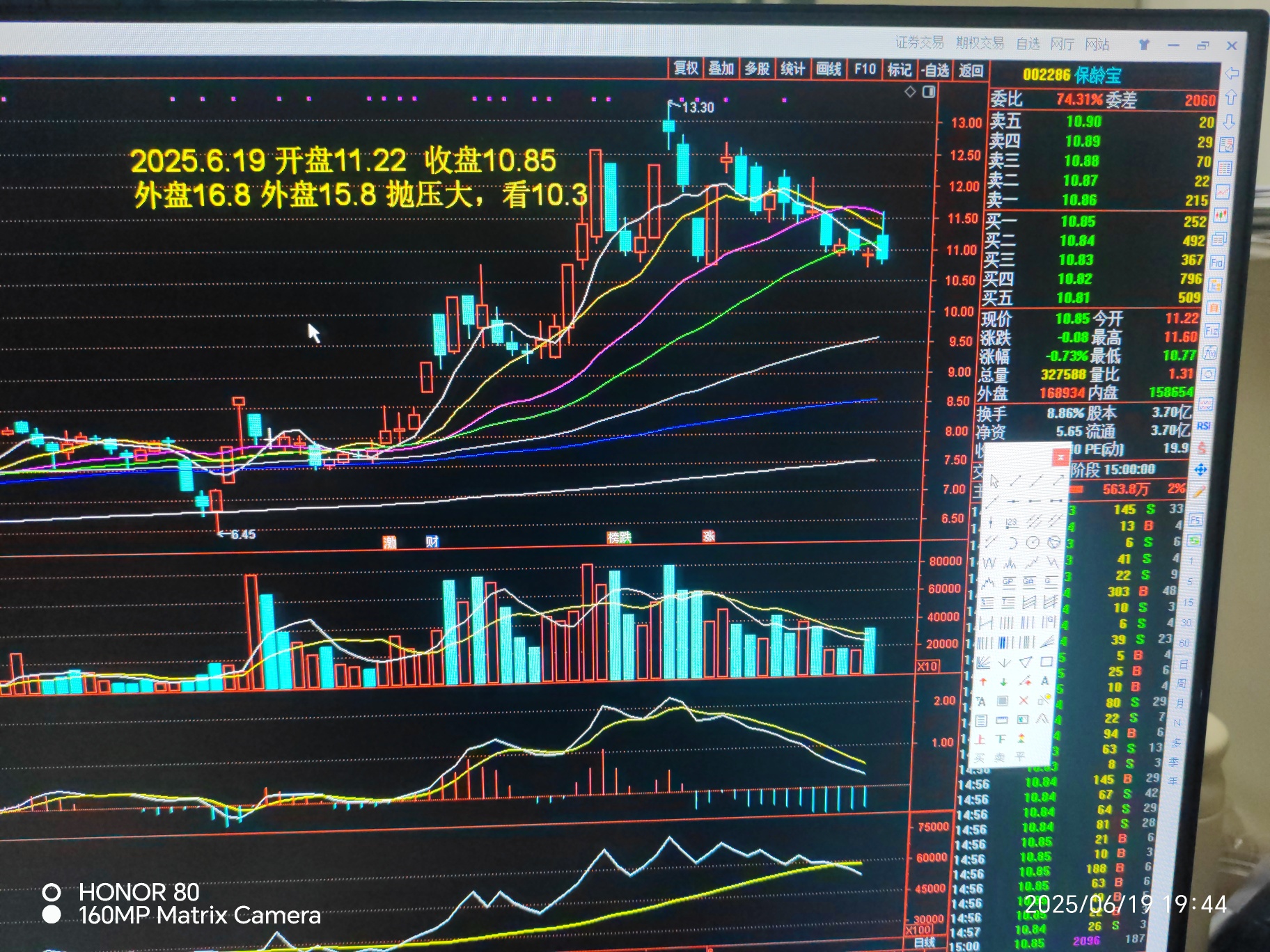Open the intraday line chart icon
Viewport: 1270px width, 952px height.
click(1223, 192)
